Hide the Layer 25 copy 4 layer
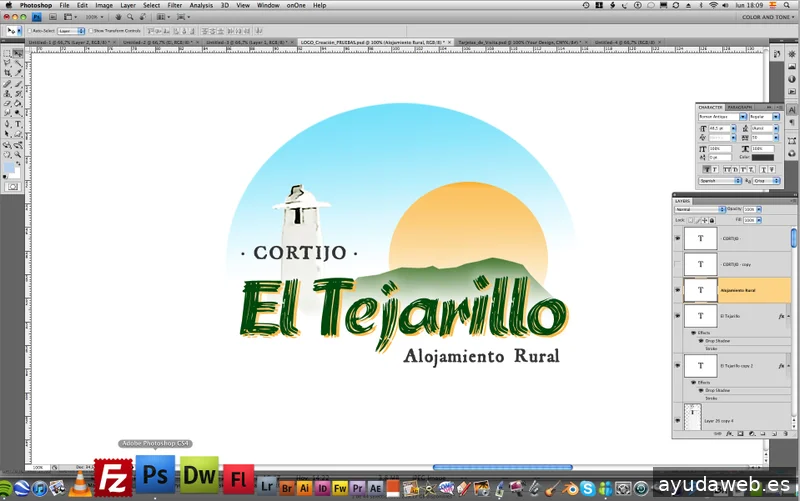800x501 pixels. (x=678, y=420)
